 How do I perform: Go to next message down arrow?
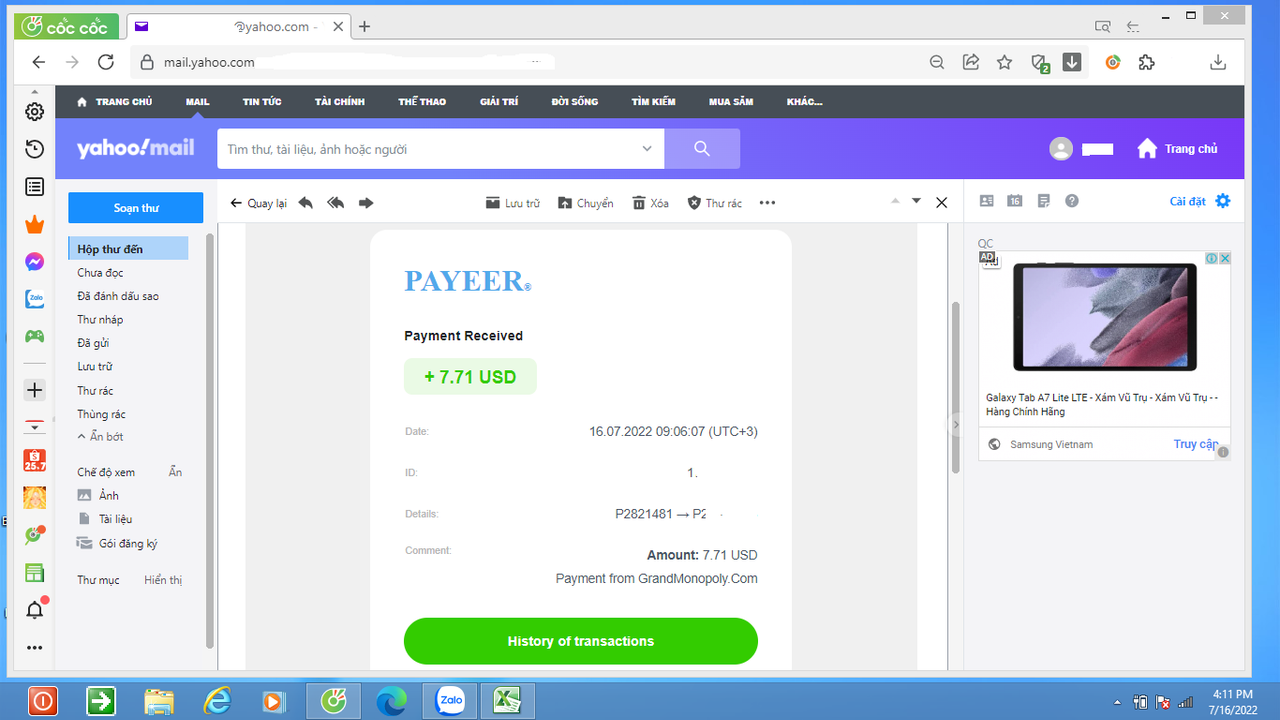coord(916,201)
